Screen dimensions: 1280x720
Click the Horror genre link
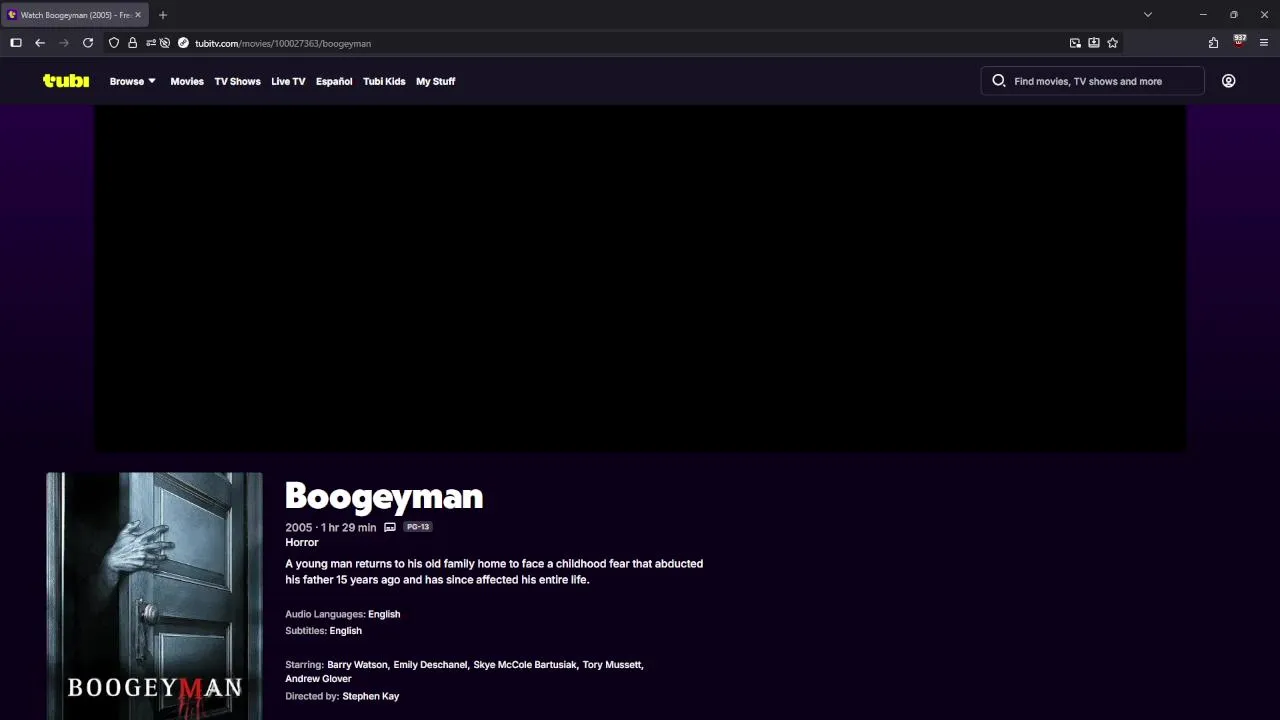302,542
